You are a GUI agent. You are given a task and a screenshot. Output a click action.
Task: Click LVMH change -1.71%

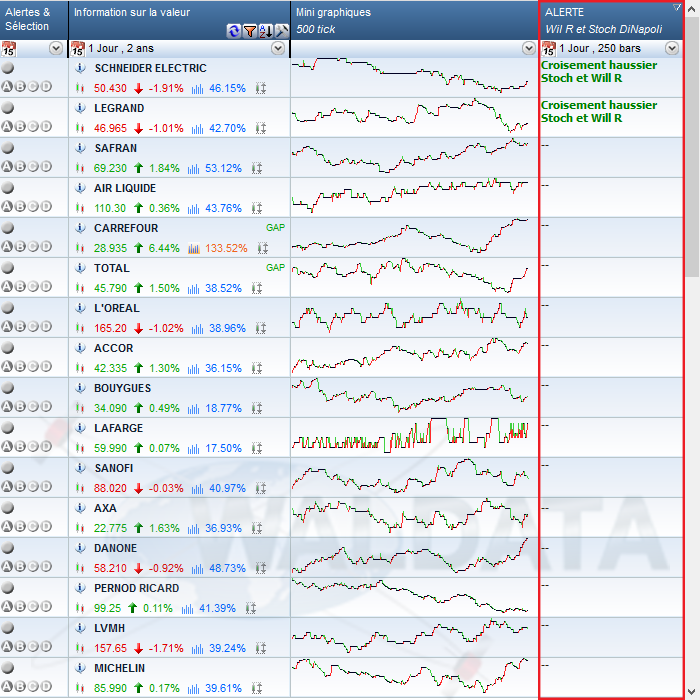point(166,648)
